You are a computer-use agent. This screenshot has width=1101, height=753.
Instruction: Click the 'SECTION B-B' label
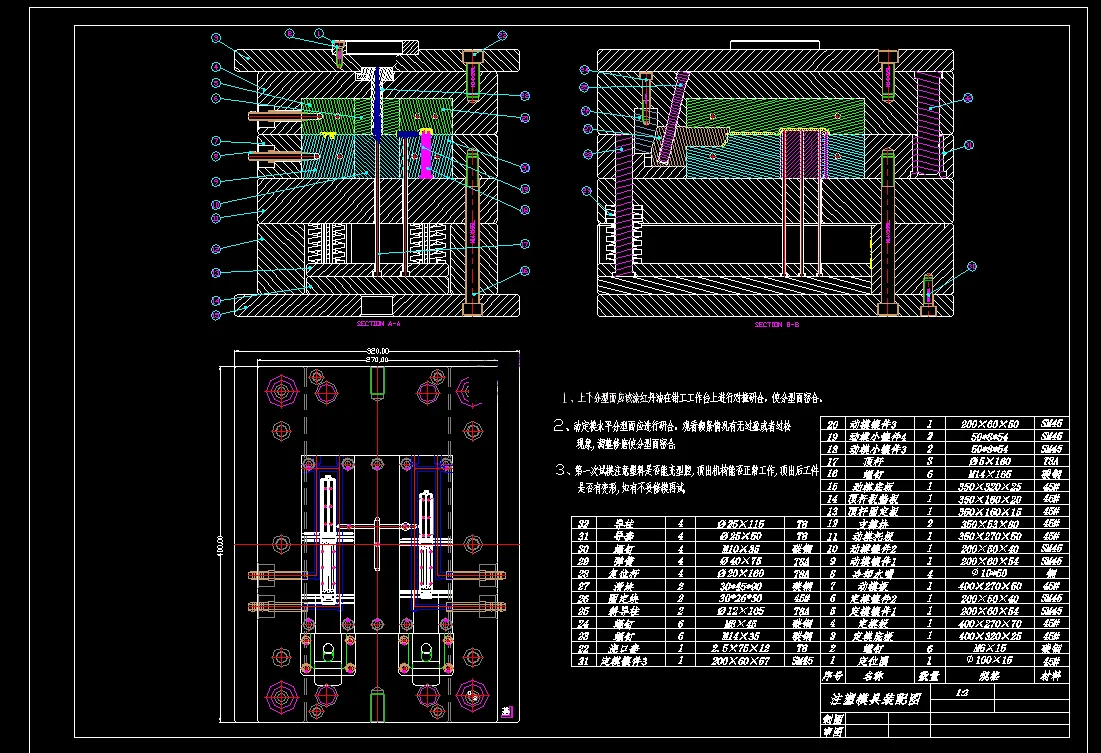click(x=777, y=325)
